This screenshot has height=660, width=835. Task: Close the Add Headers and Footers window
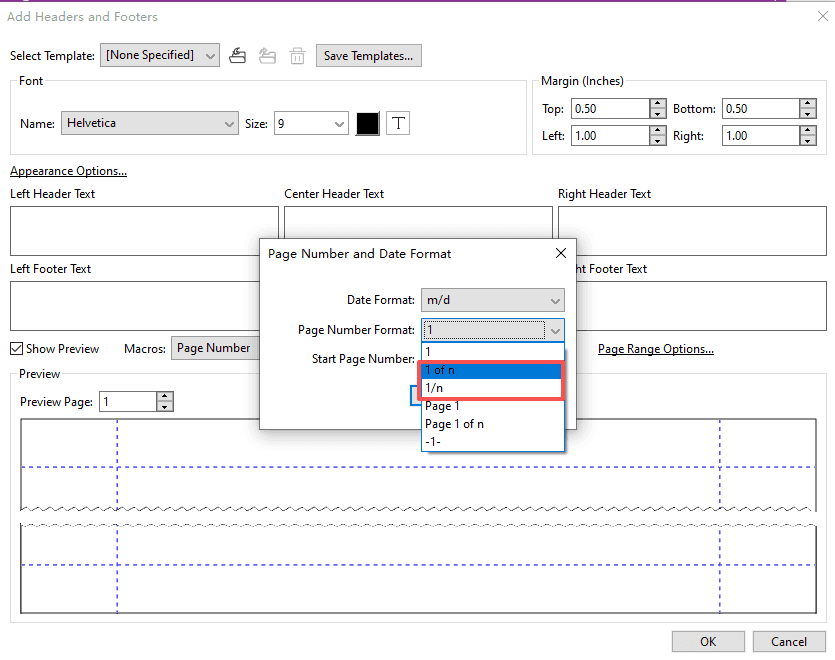point(823,17)
